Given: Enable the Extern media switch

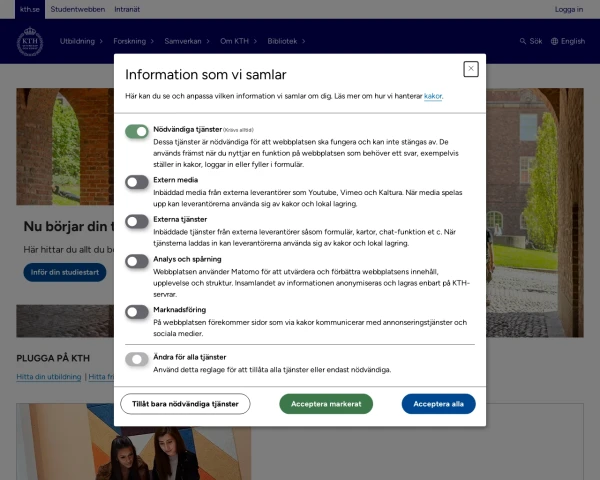Looking at the screenshot, I should (x=137, y=182).
